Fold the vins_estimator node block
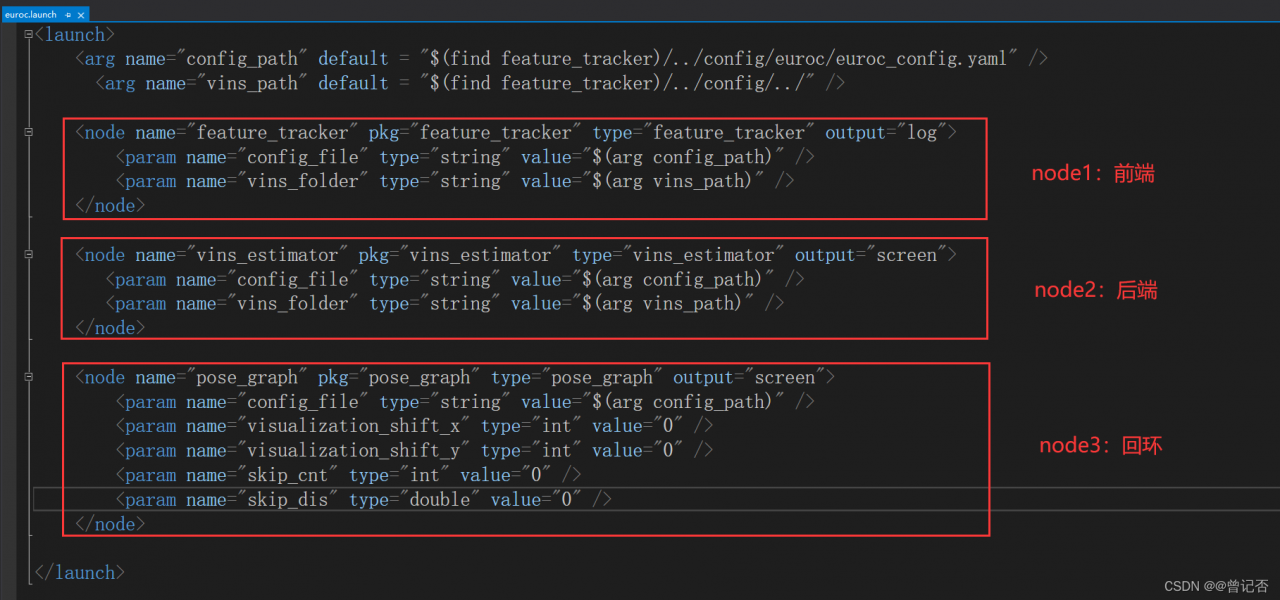 29,255
